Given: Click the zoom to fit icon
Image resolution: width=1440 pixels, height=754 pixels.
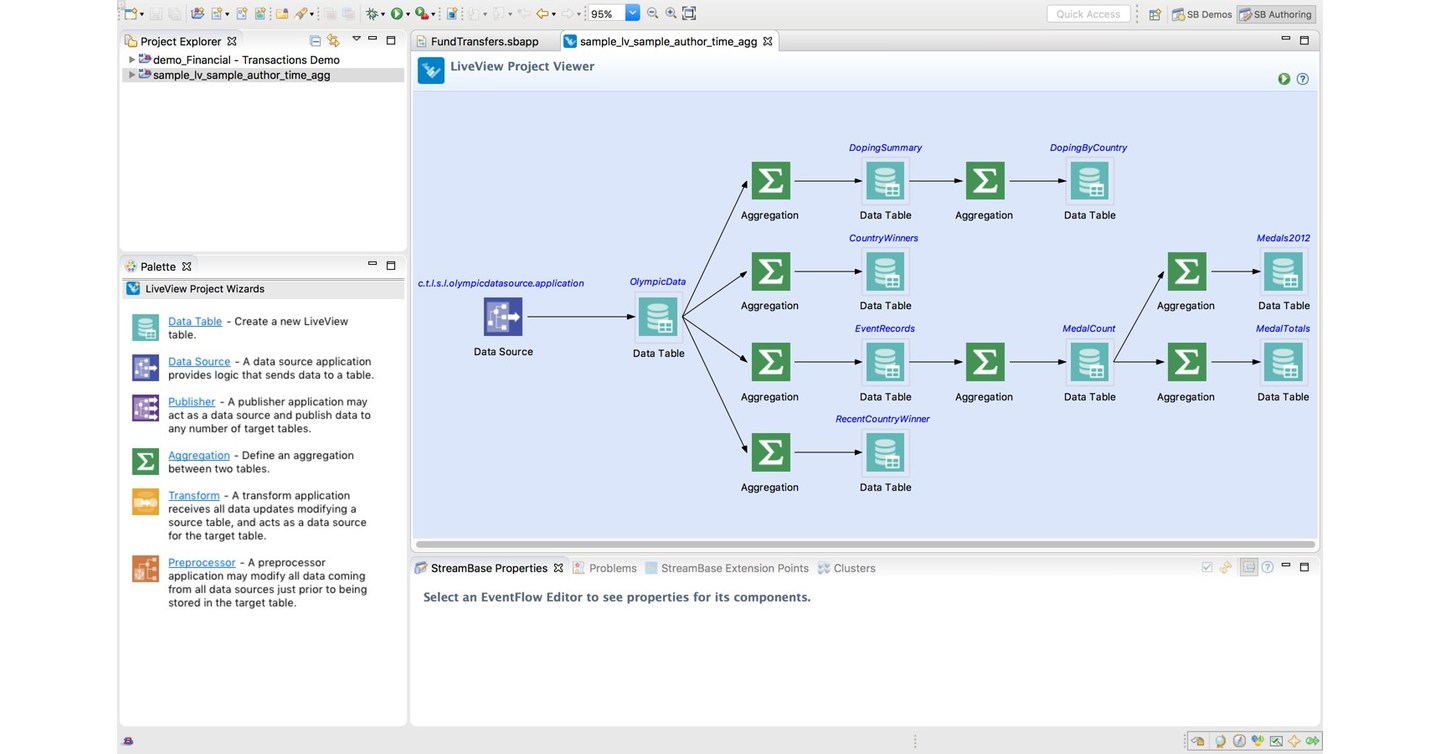Looking at the screenshot, I should click(x=689, y=13).
